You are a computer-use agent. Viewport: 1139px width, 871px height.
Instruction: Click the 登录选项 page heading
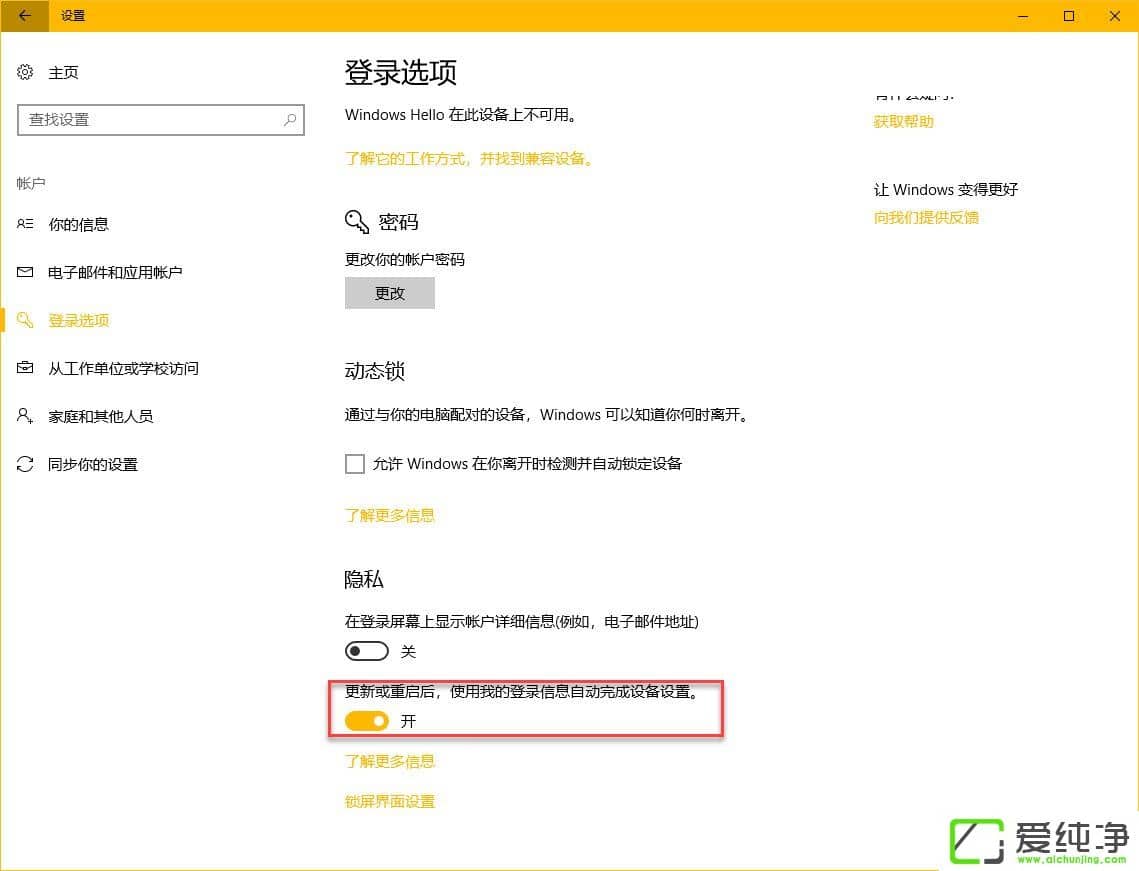[400, 72]
